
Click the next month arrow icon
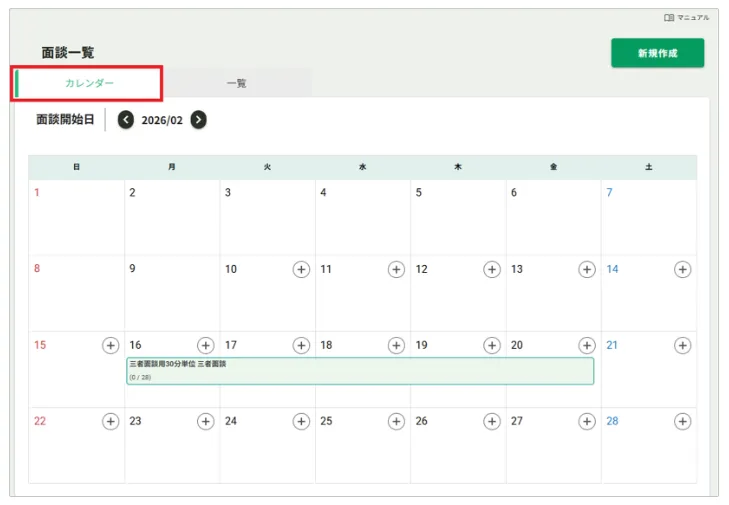click(199, 120)
